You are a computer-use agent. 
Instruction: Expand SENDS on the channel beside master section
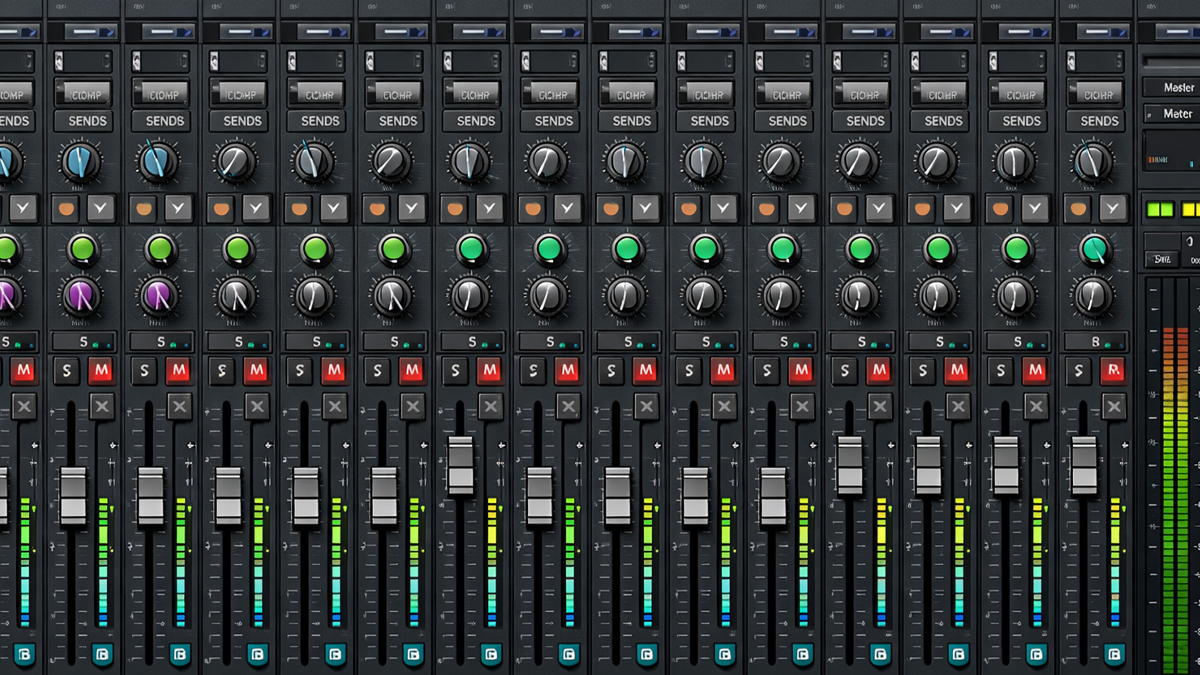coord(1098,121)
